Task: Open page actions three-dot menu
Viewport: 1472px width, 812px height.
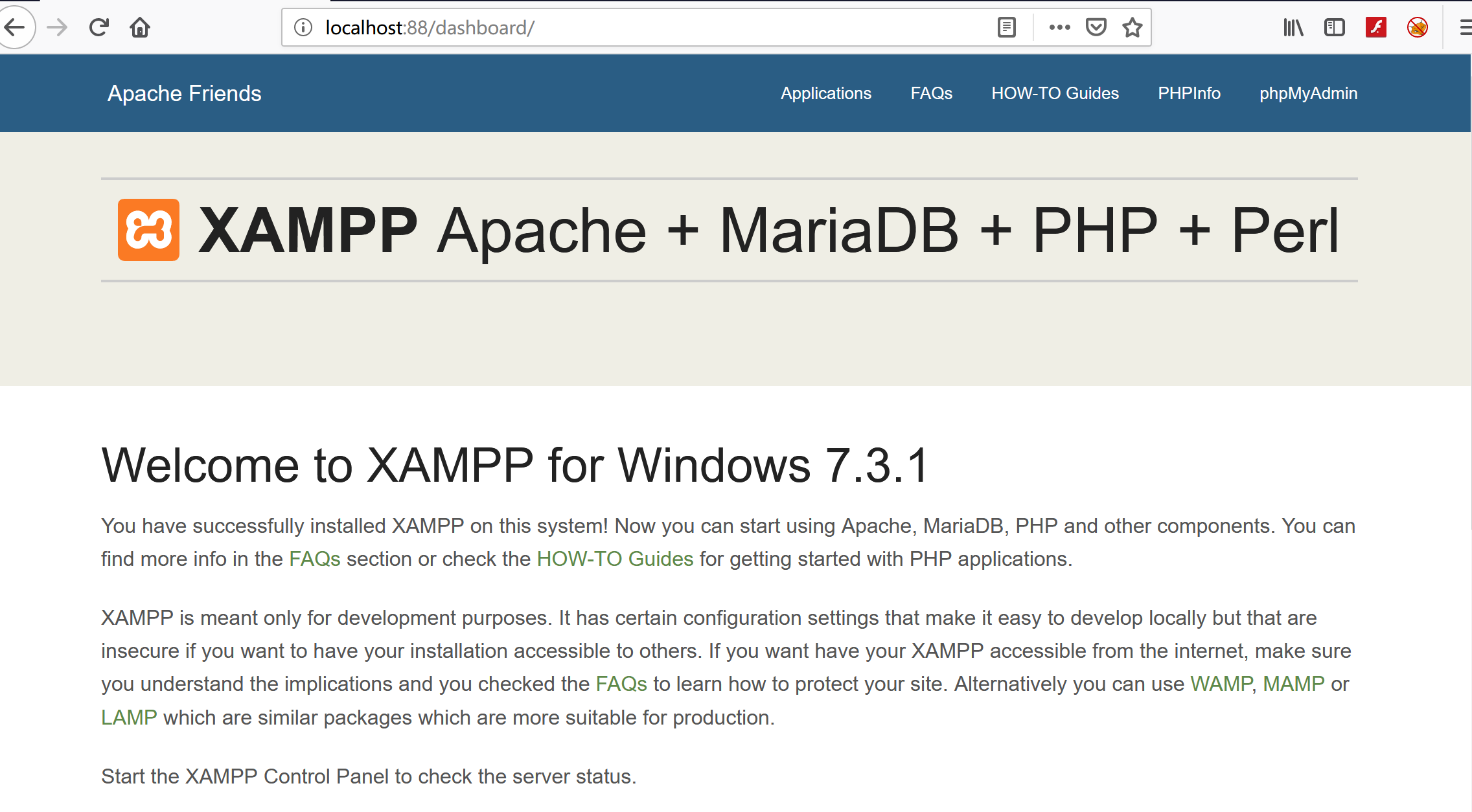Action: point(1059,27)
